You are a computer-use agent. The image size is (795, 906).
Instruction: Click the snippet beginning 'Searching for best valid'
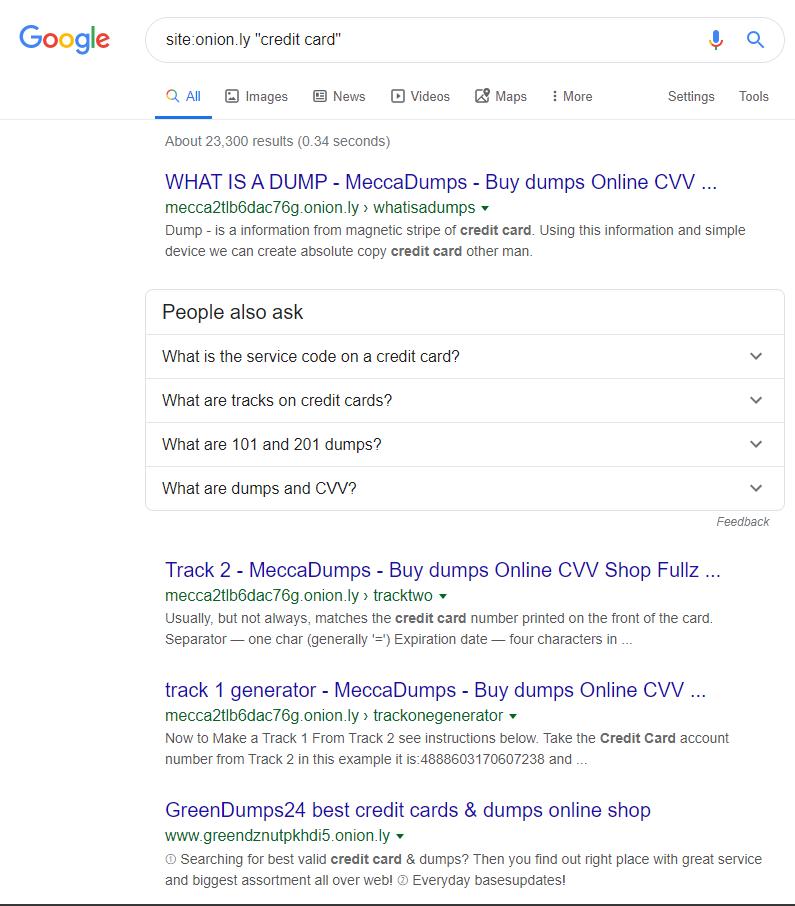coord(463,870)
